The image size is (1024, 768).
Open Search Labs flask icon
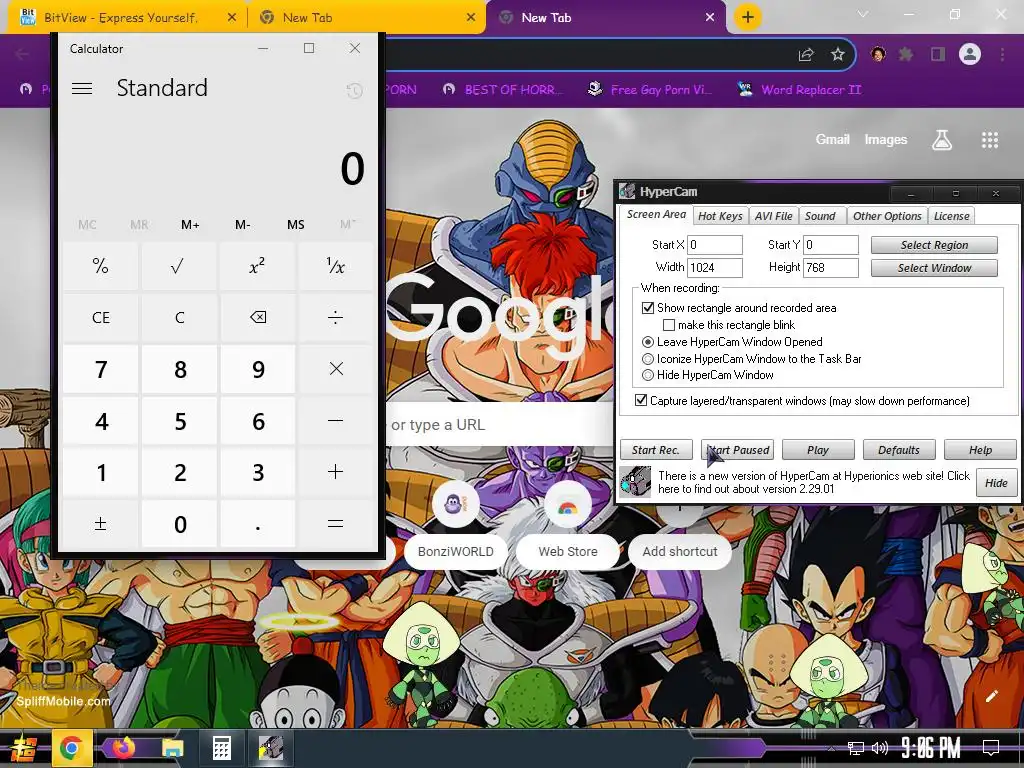coord(942,140)
